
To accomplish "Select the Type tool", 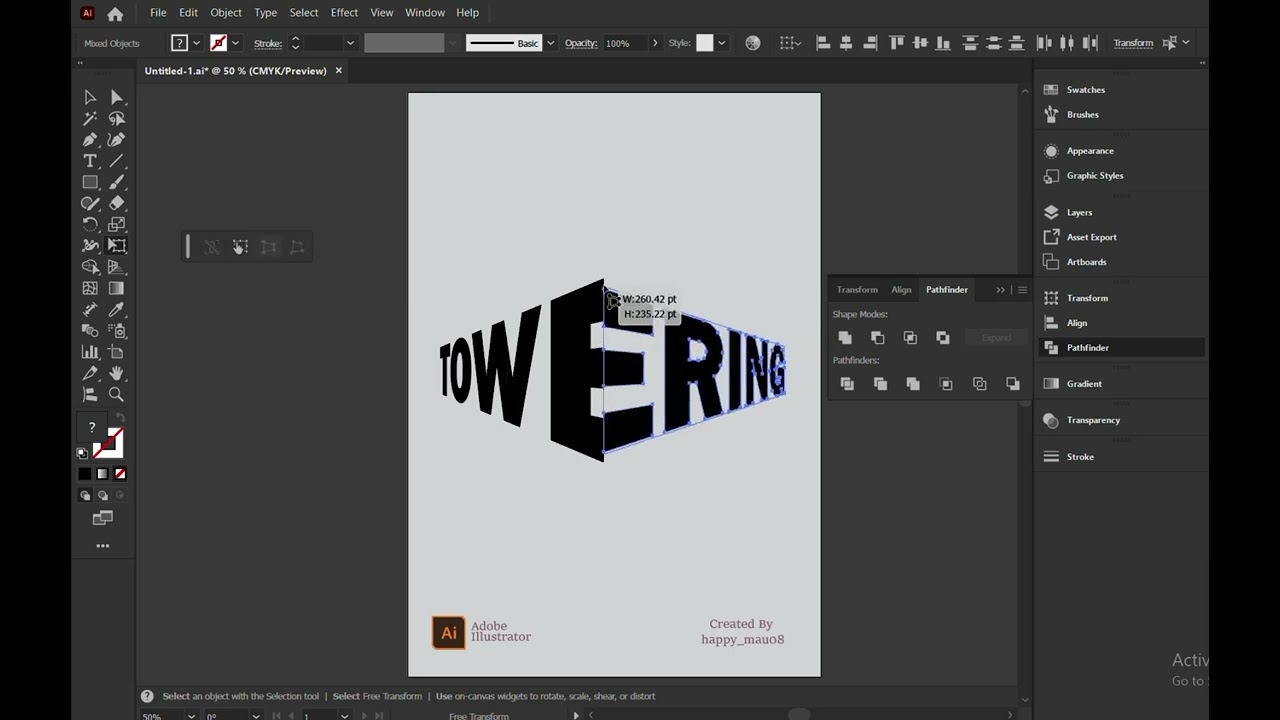I will click(x=90, y=161).
